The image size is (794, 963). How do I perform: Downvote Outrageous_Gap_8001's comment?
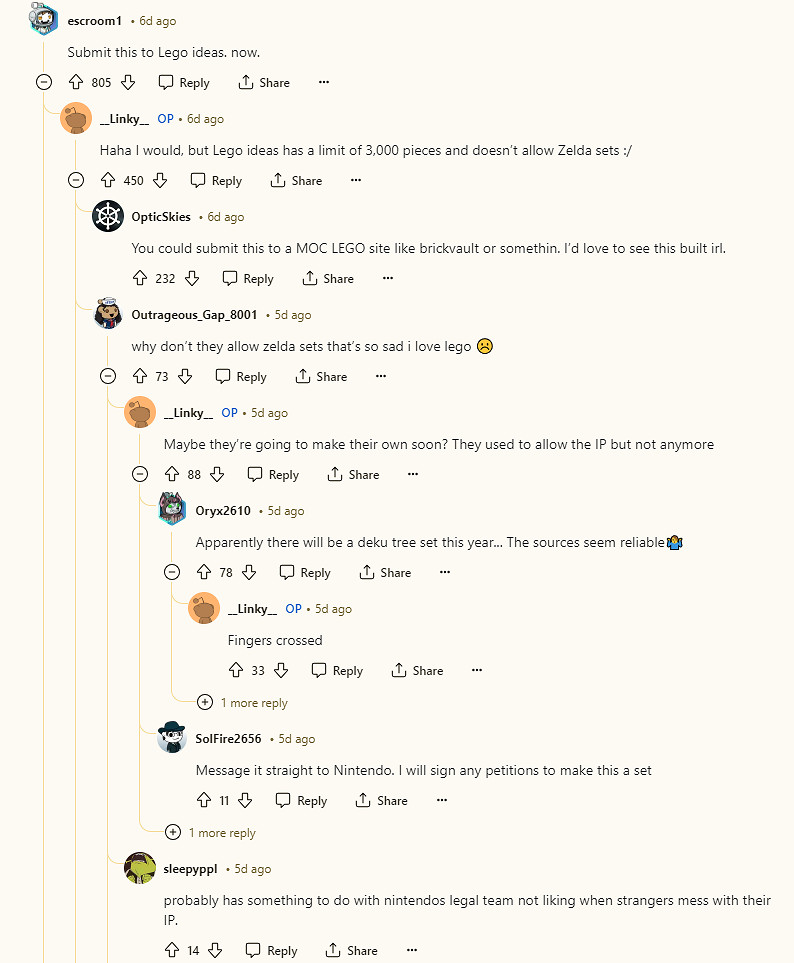coord(185,377)
